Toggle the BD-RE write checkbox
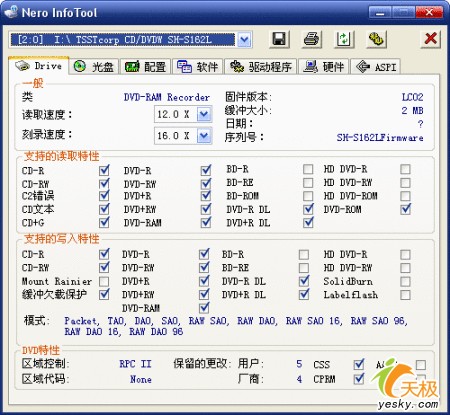 pos(304,268)
